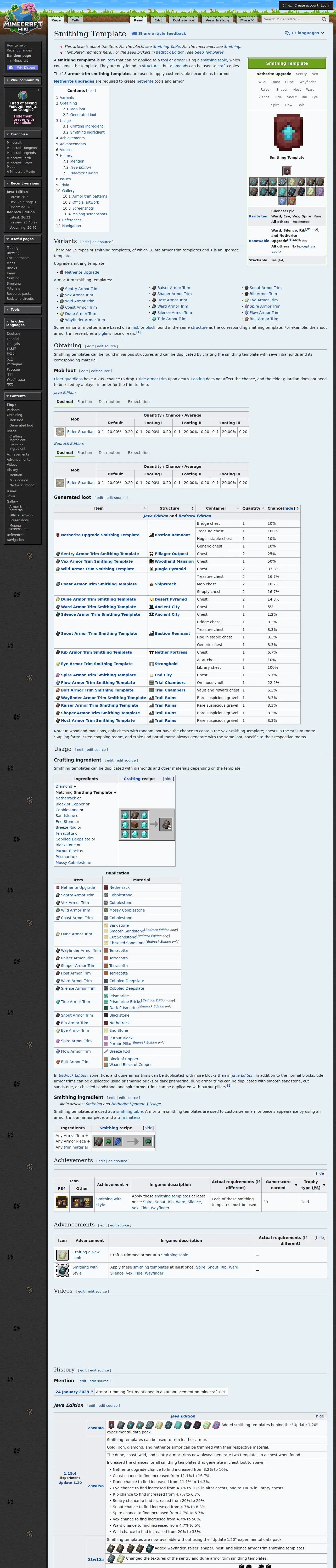Image resolution: width=336 pixels, height=1568 pixels.
Task: Open the 24 January 2023 external link
Action: [74, 1392]
